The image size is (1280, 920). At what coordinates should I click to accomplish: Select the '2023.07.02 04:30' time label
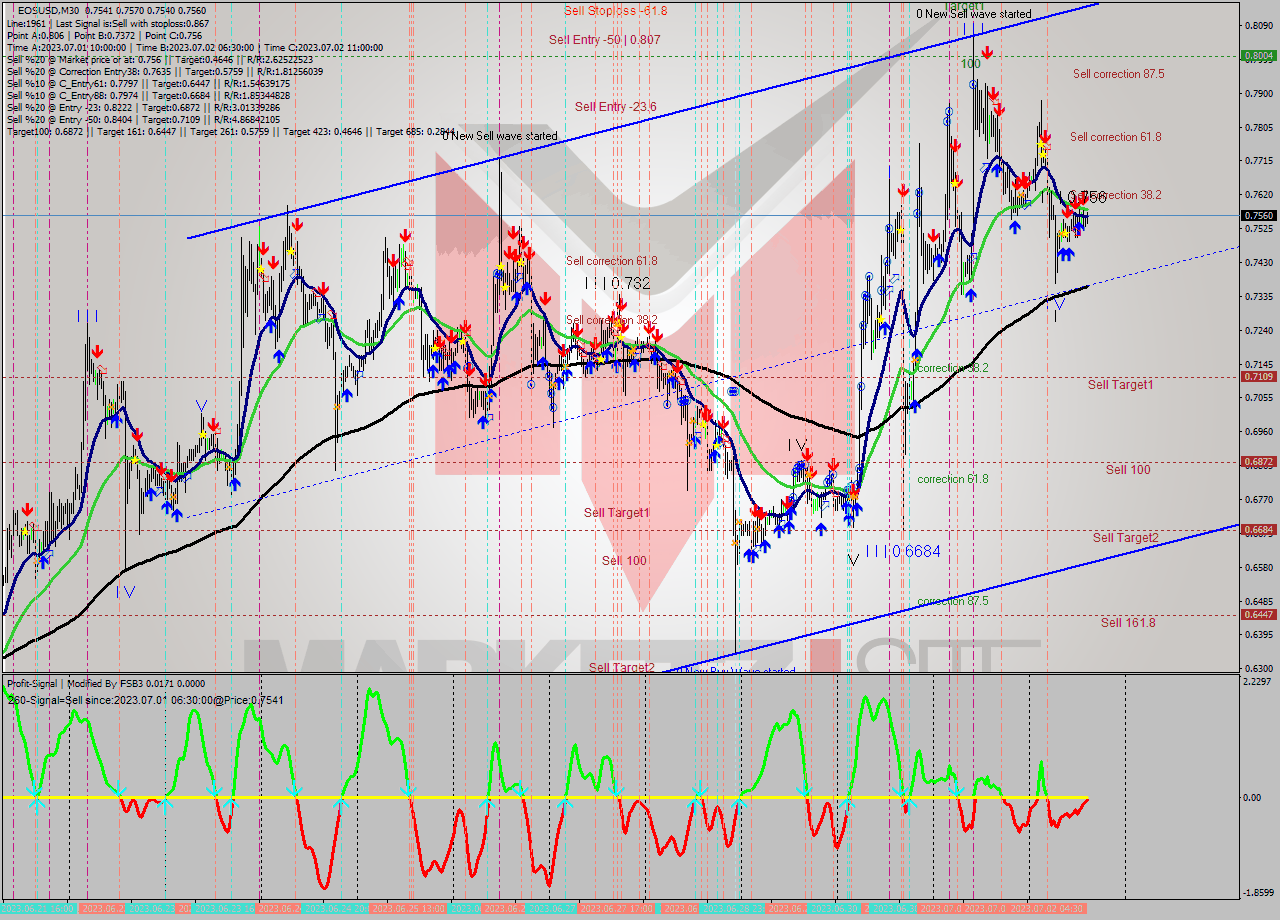[1046, 908]
